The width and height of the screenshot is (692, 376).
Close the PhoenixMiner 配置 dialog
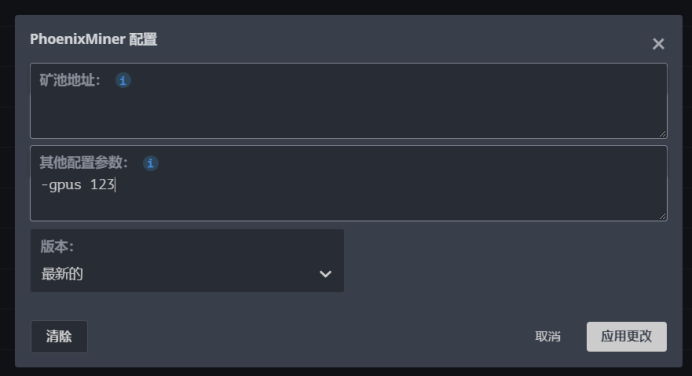658,44
